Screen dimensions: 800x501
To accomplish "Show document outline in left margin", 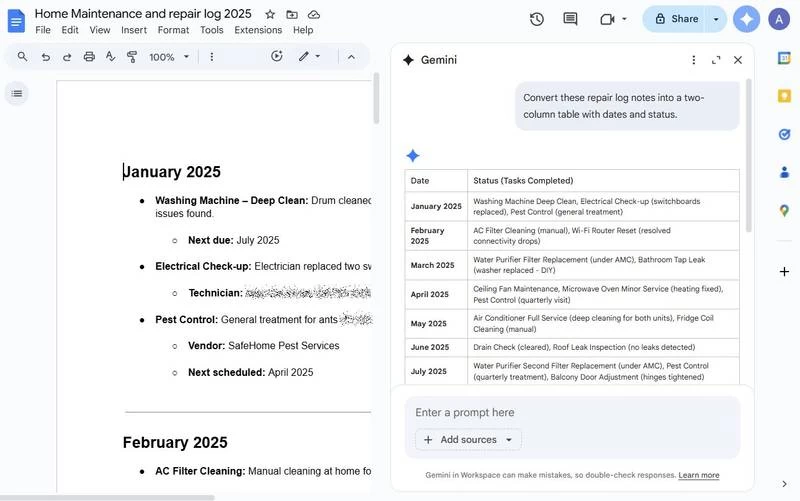I will pyautogui.click(x=17, y=93).
